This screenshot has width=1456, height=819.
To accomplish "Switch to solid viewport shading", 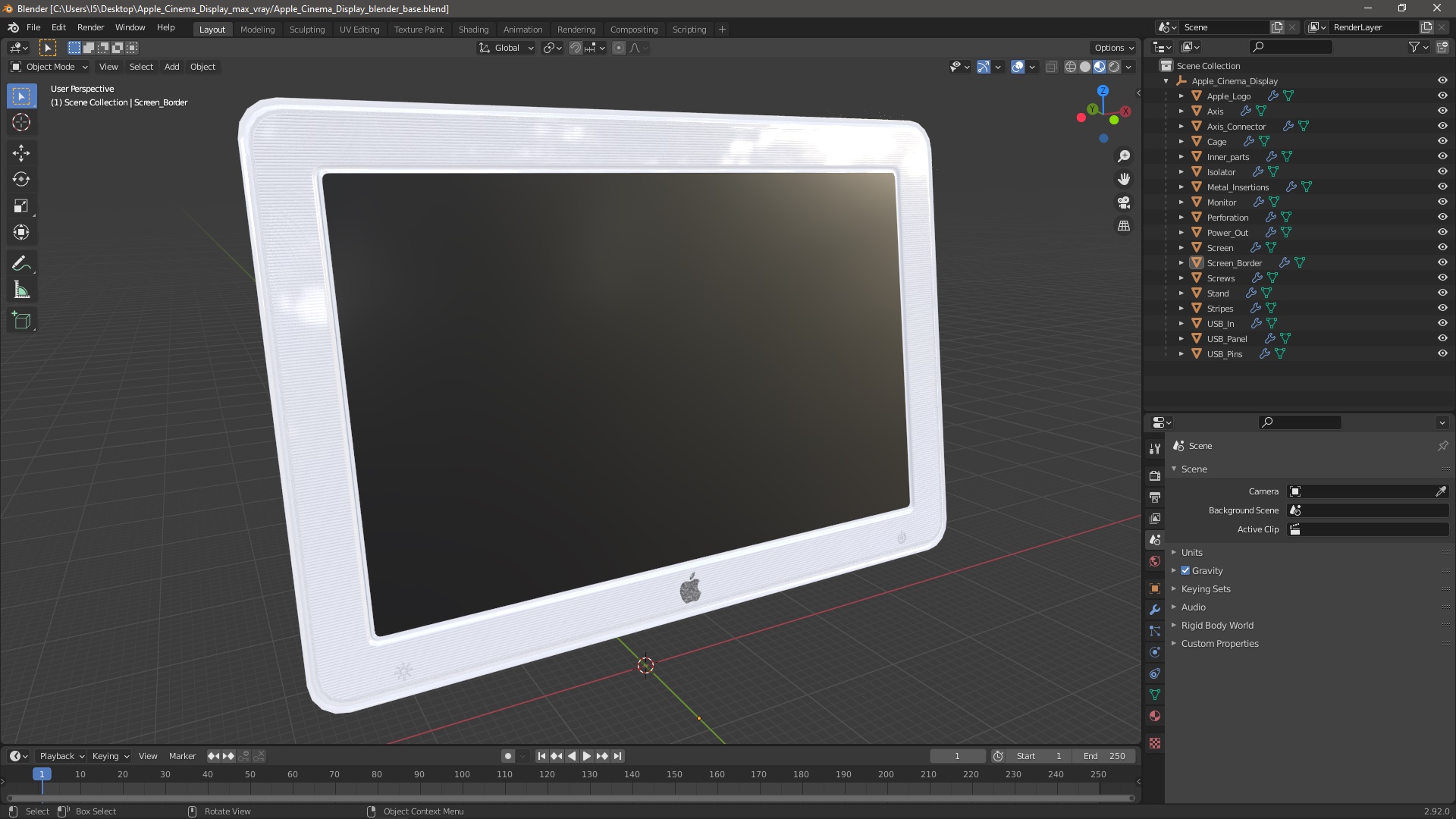I will pyautogui.click(x=1085, y=67).
